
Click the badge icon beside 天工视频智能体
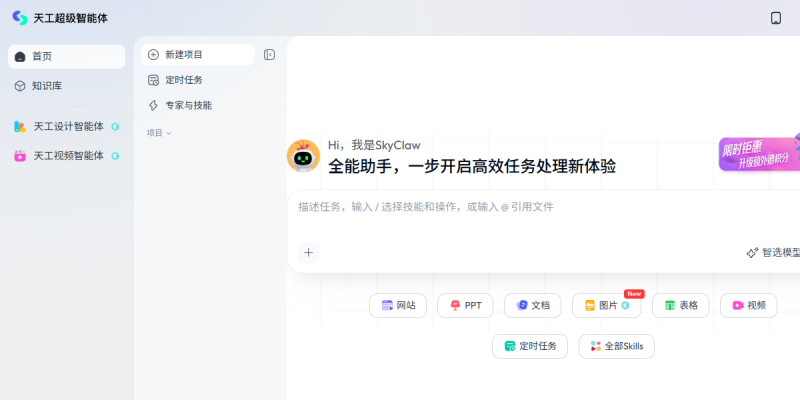[x=115, y=156]
